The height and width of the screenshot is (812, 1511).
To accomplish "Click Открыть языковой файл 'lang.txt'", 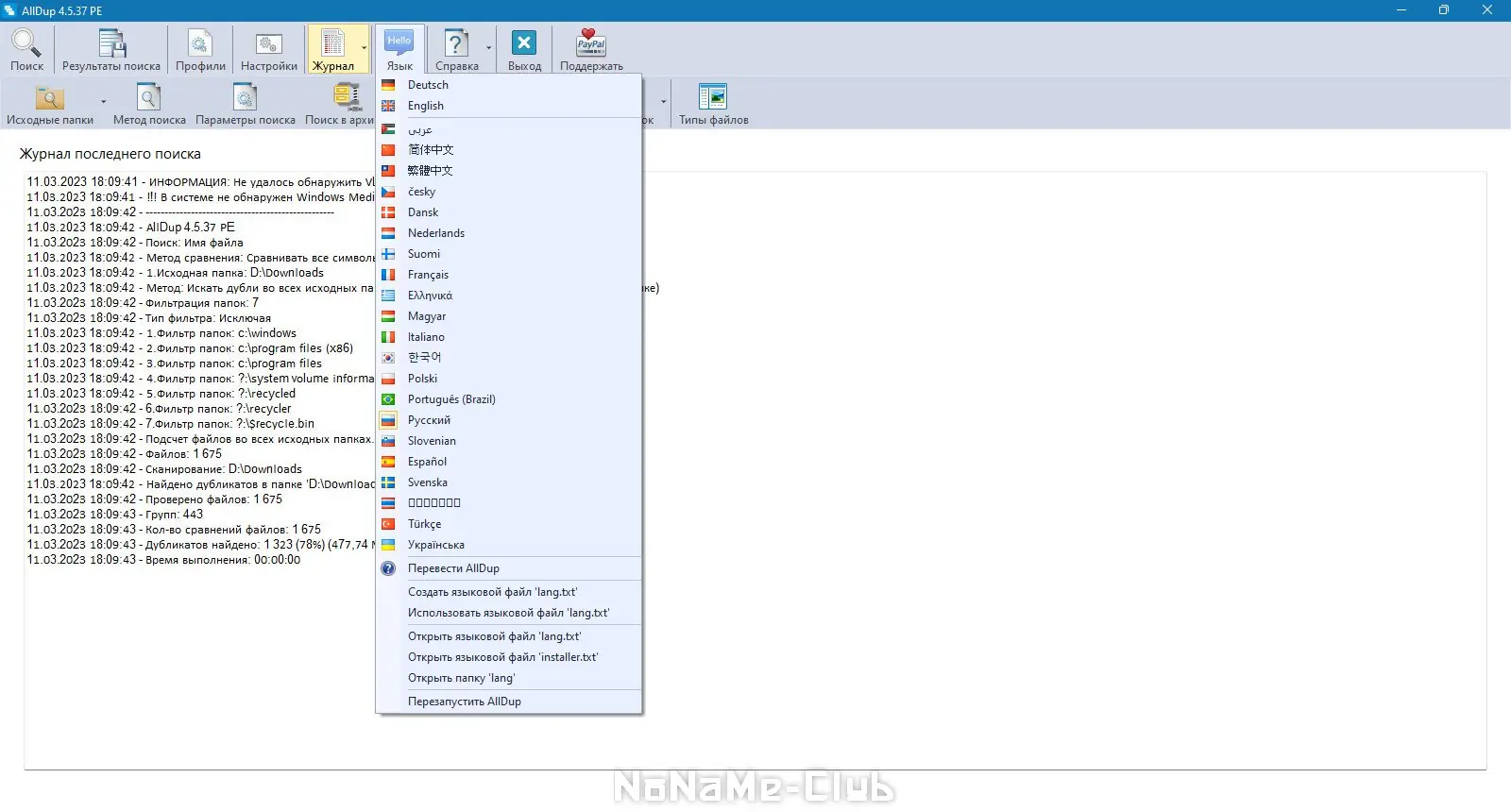I will point(509,636).
